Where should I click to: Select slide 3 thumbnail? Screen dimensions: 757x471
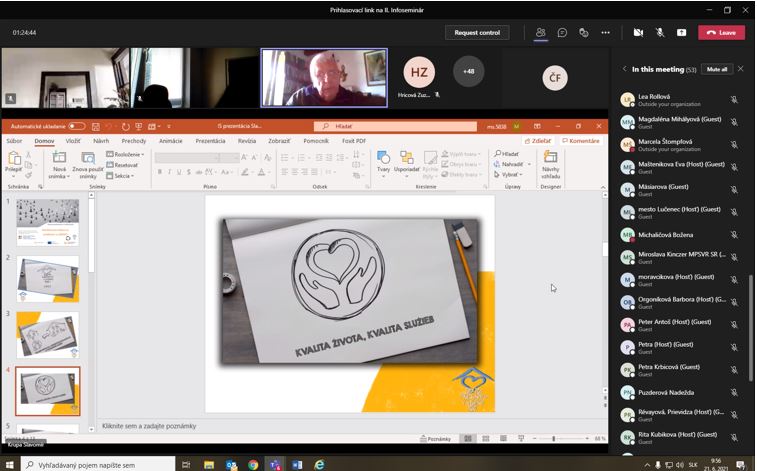(x=48, y=335)
